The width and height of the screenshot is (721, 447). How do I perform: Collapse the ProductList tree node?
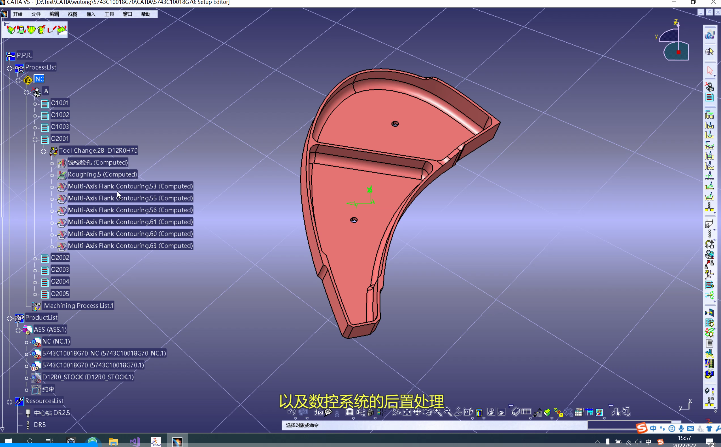(x=9, y=317)
